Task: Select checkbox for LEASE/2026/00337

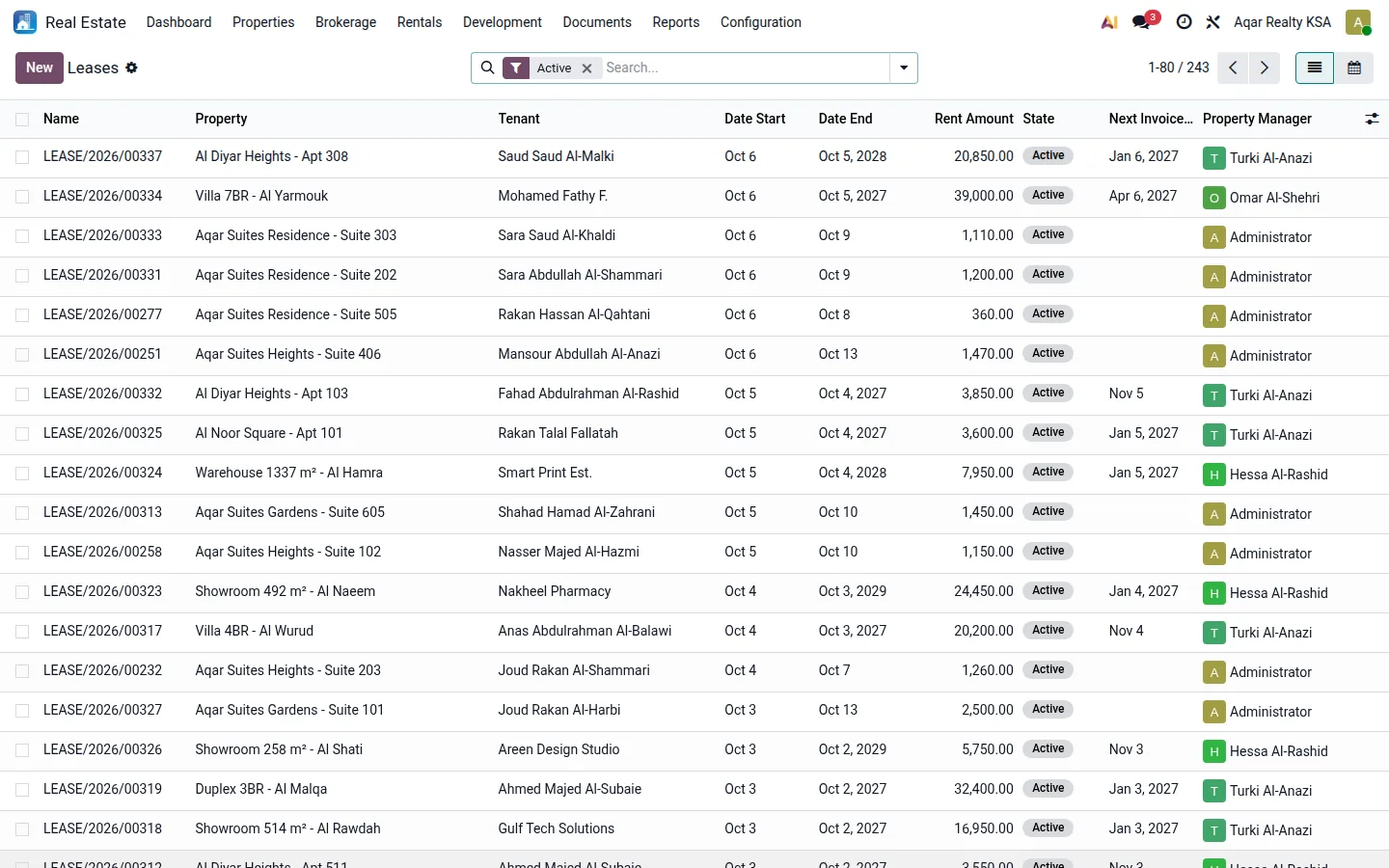Action: click(22, 157)
